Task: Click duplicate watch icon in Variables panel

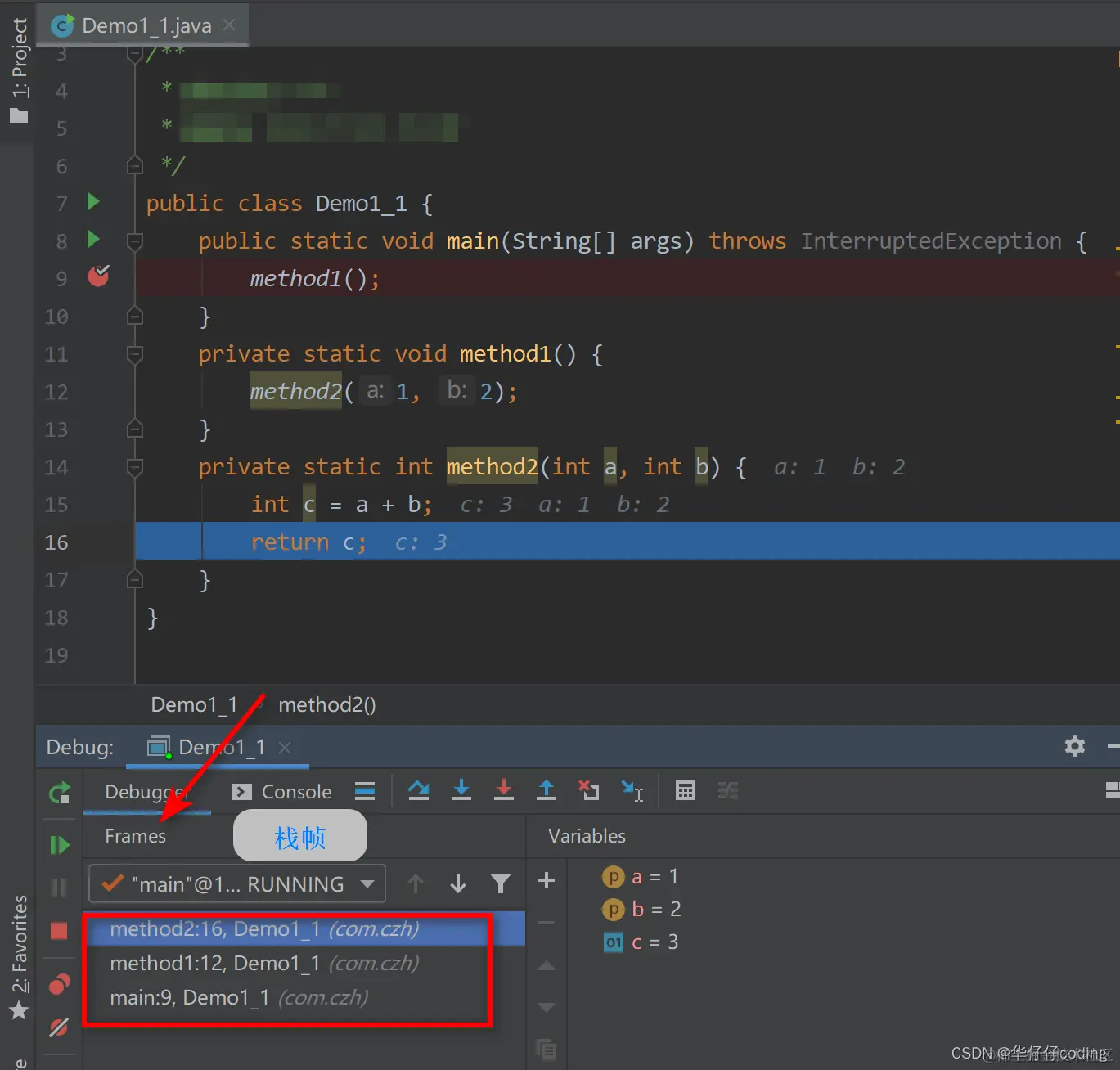Action: 547,1049
